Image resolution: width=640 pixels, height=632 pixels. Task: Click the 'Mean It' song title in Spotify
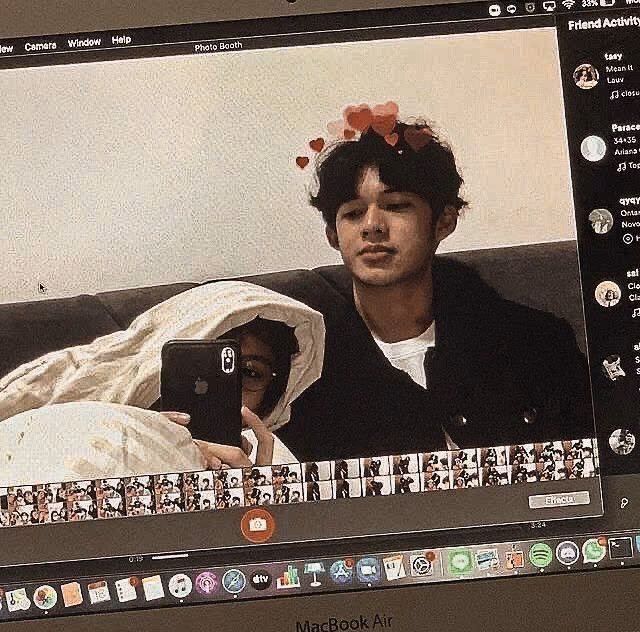(x=619, y=68)
